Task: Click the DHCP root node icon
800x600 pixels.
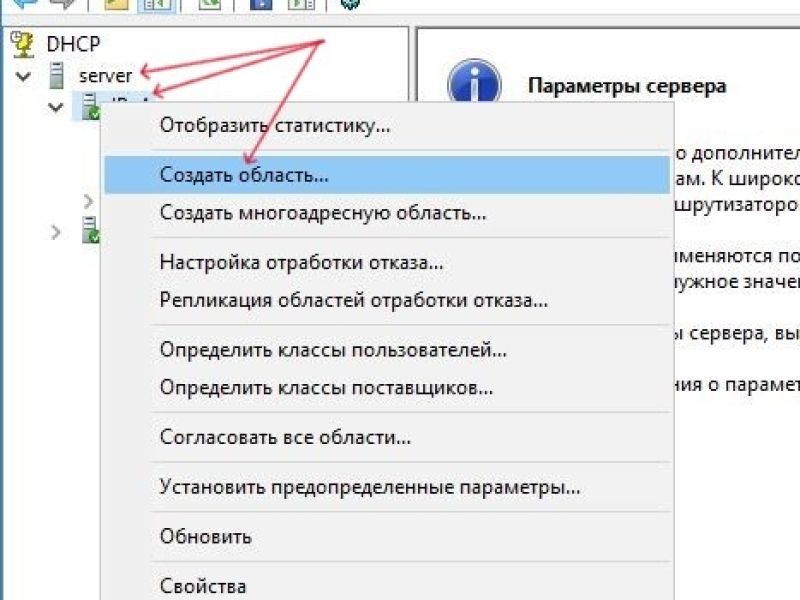Action: click(22, 43)
